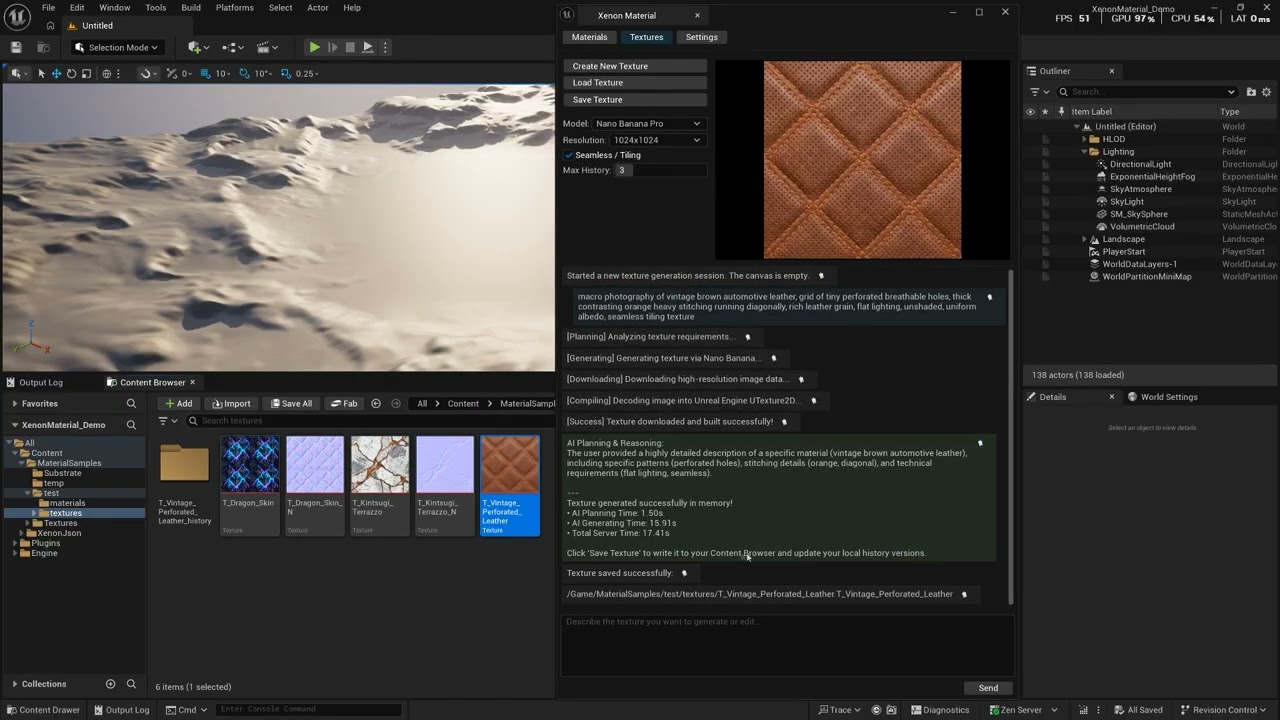The height and width of the screenshot is (720, 1280).
Task: Click the Save All button in Content Browser
Action: point(290,403)
